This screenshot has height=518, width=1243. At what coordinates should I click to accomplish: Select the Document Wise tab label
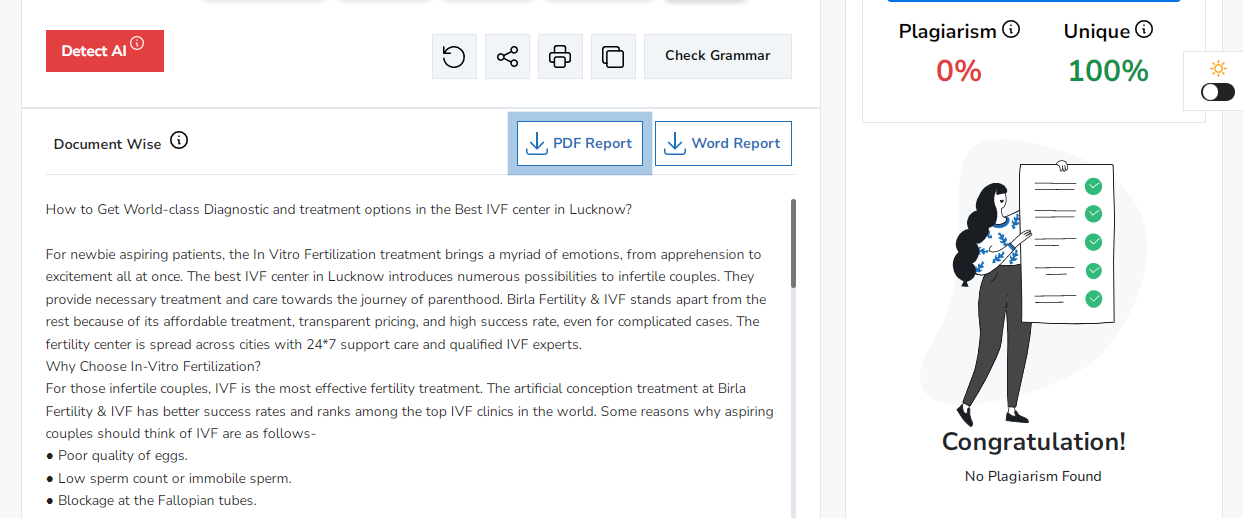pos(107,144)
